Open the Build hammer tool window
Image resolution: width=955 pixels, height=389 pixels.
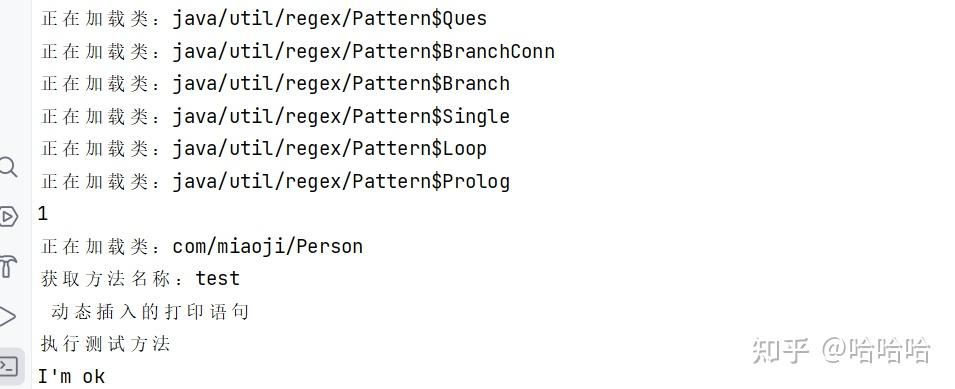click(x=7, y=266)
